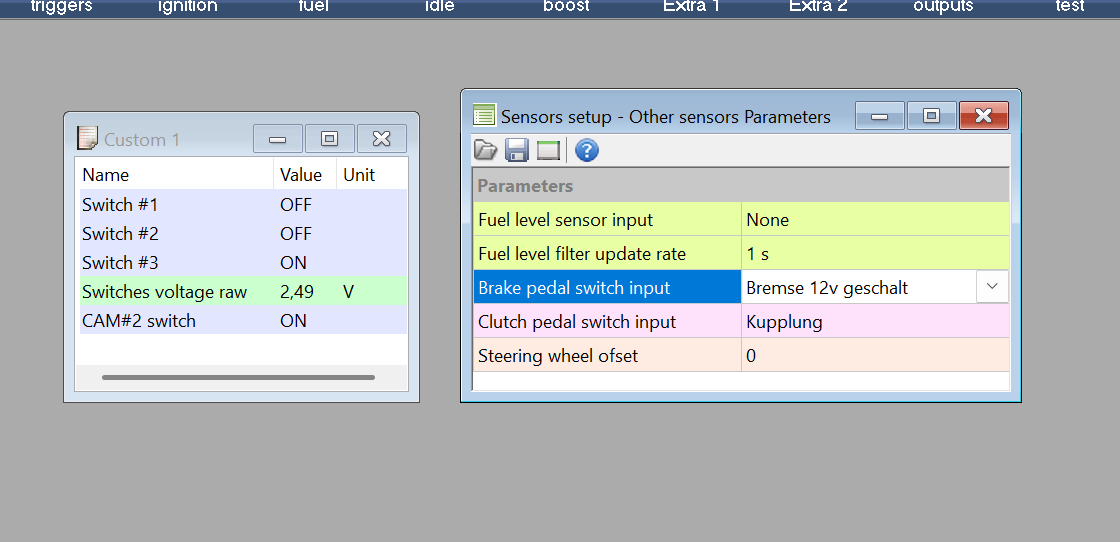The height and width of the screenshot is (542, 1120).
Task: Open a parameters file with the folder icon
Action: pyautogui.click(x=485, y=151)
